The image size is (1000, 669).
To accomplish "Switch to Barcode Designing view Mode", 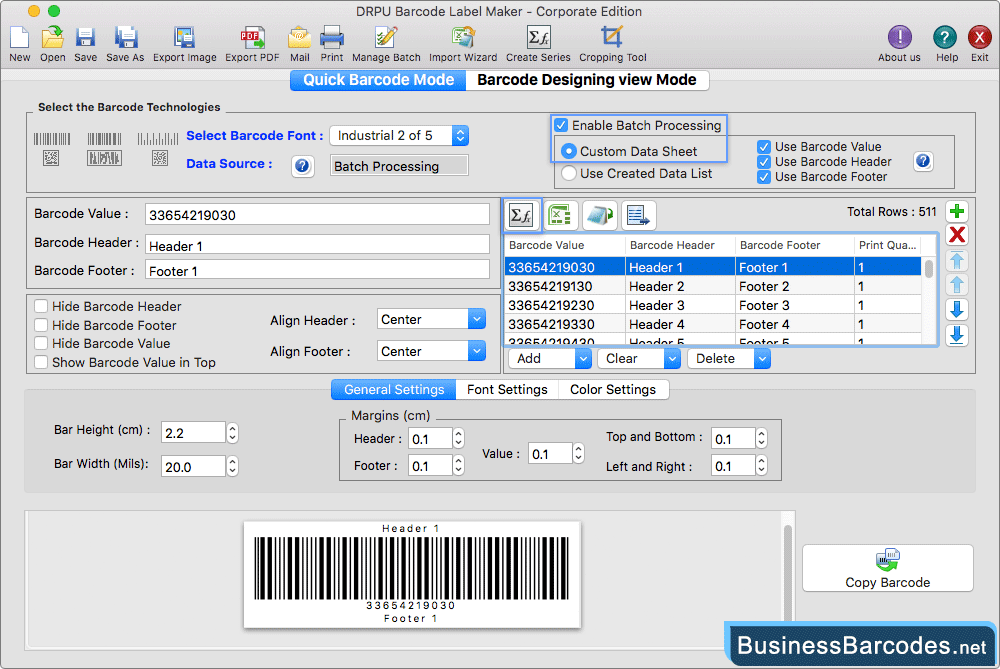I will (587, 80).
